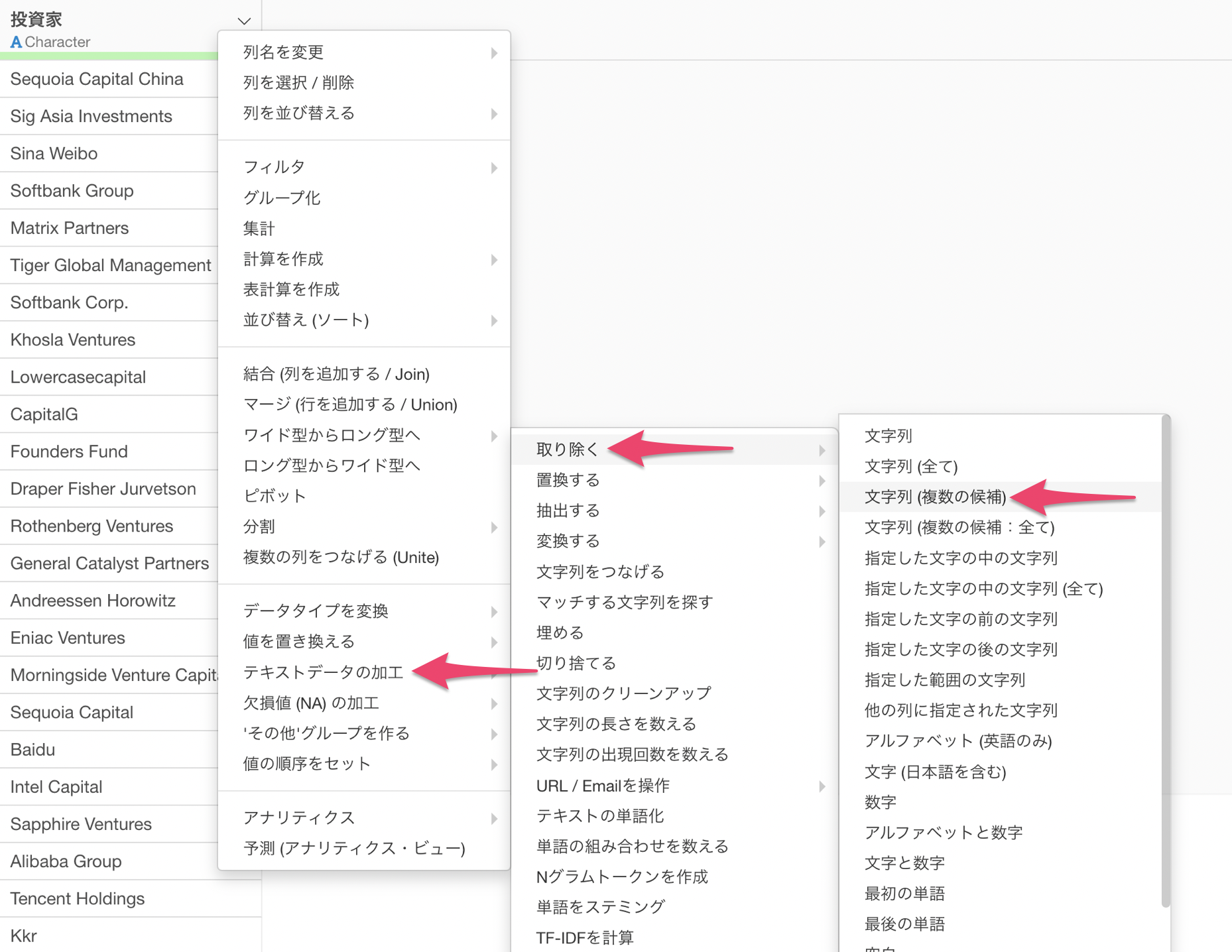Expand 並び替え (ソート) submenu arrow
This screenshot has height=952, width=1232.
coord(494,320)
